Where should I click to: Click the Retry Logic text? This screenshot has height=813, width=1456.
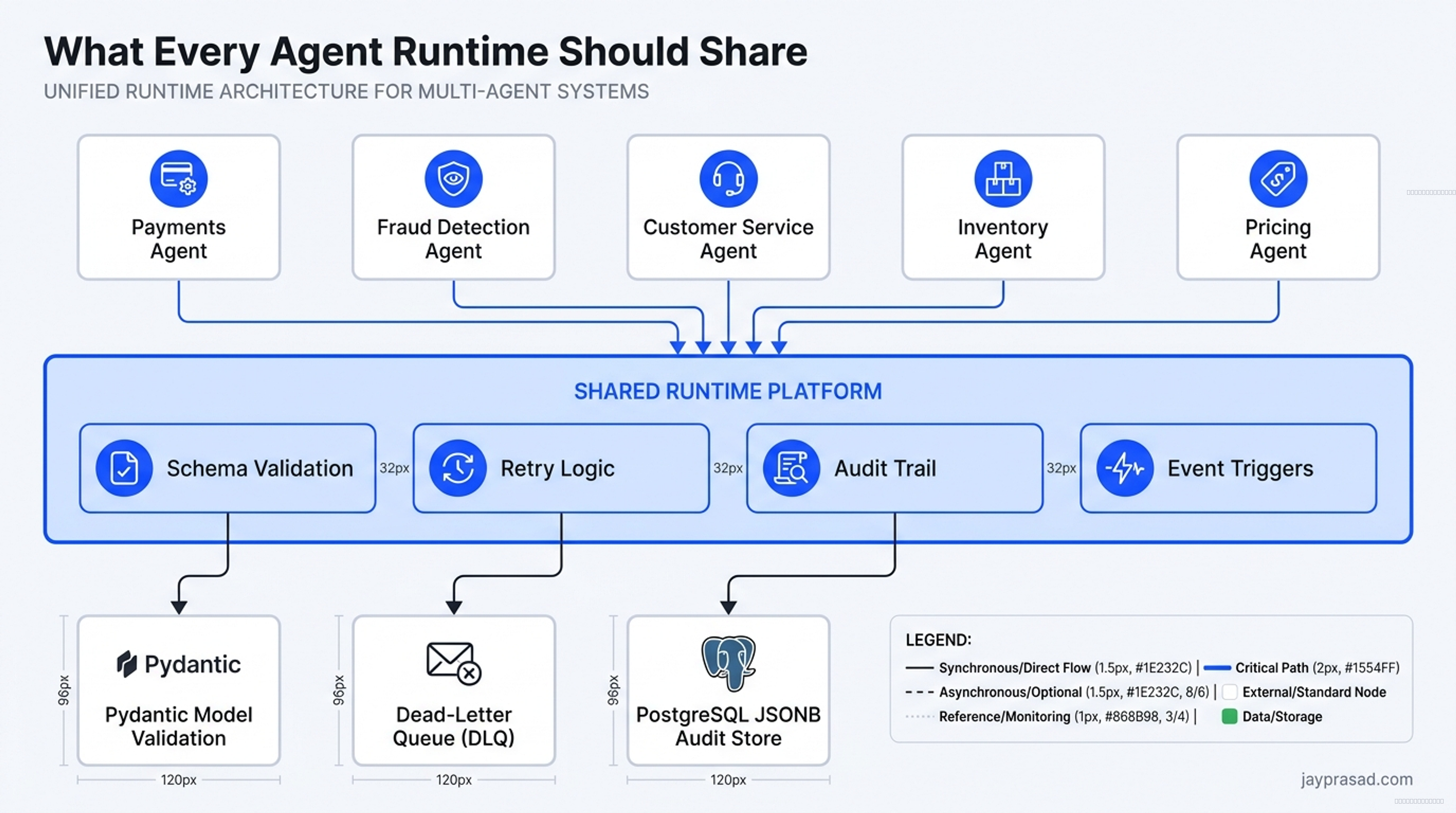point(557,468)
